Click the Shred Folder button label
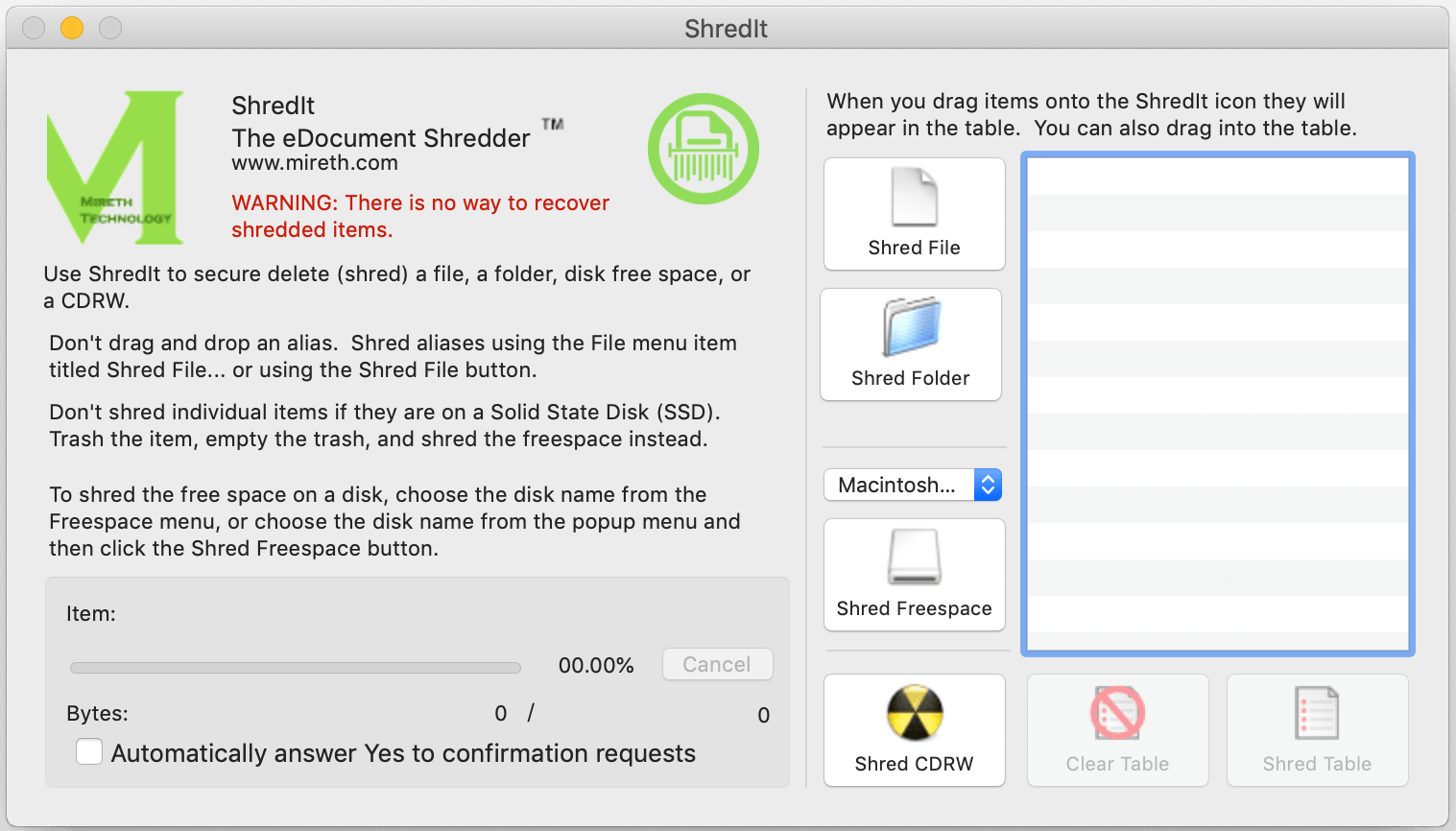Image resolution: width=1456 pixels, height=831 pixels. point(911,378)
